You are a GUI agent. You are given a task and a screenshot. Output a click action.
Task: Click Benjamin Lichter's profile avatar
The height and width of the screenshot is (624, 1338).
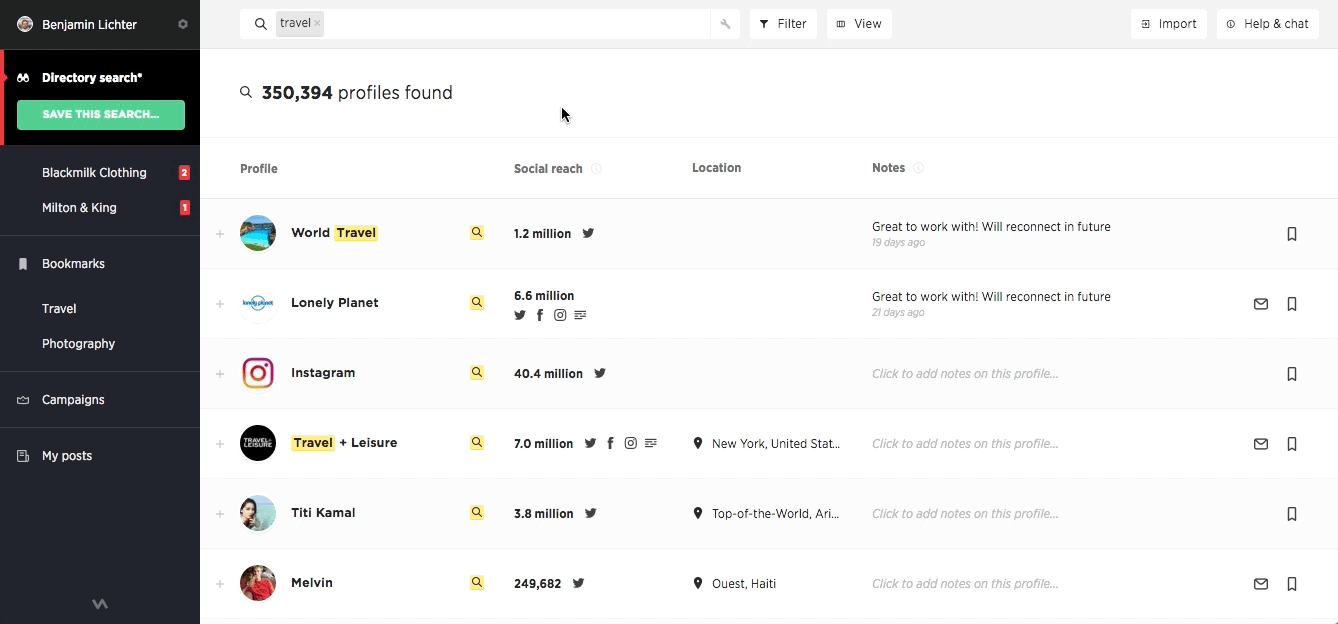pyautogui.click(x=25, y=24)
